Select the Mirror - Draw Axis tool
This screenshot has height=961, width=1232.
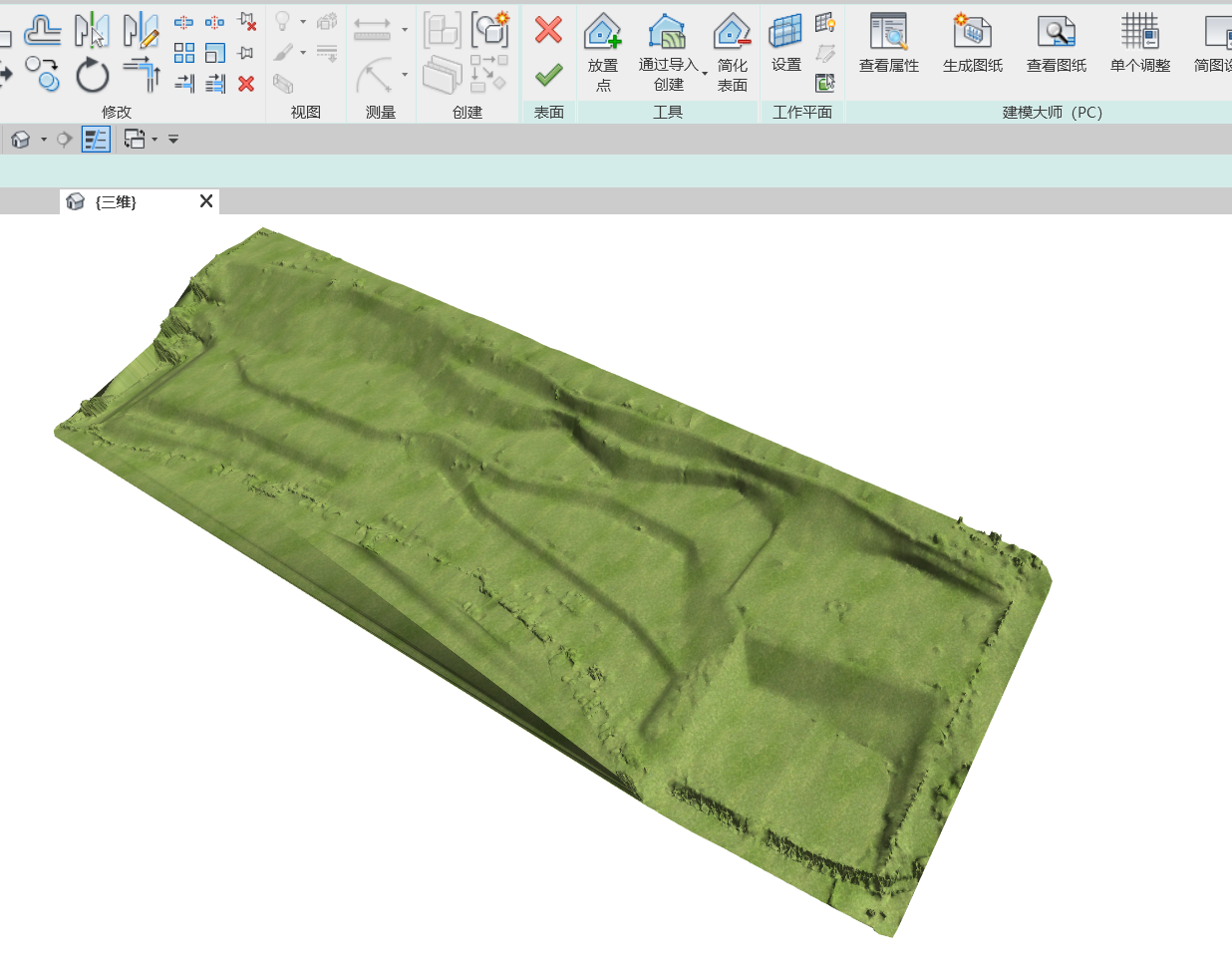coord(141,30)
